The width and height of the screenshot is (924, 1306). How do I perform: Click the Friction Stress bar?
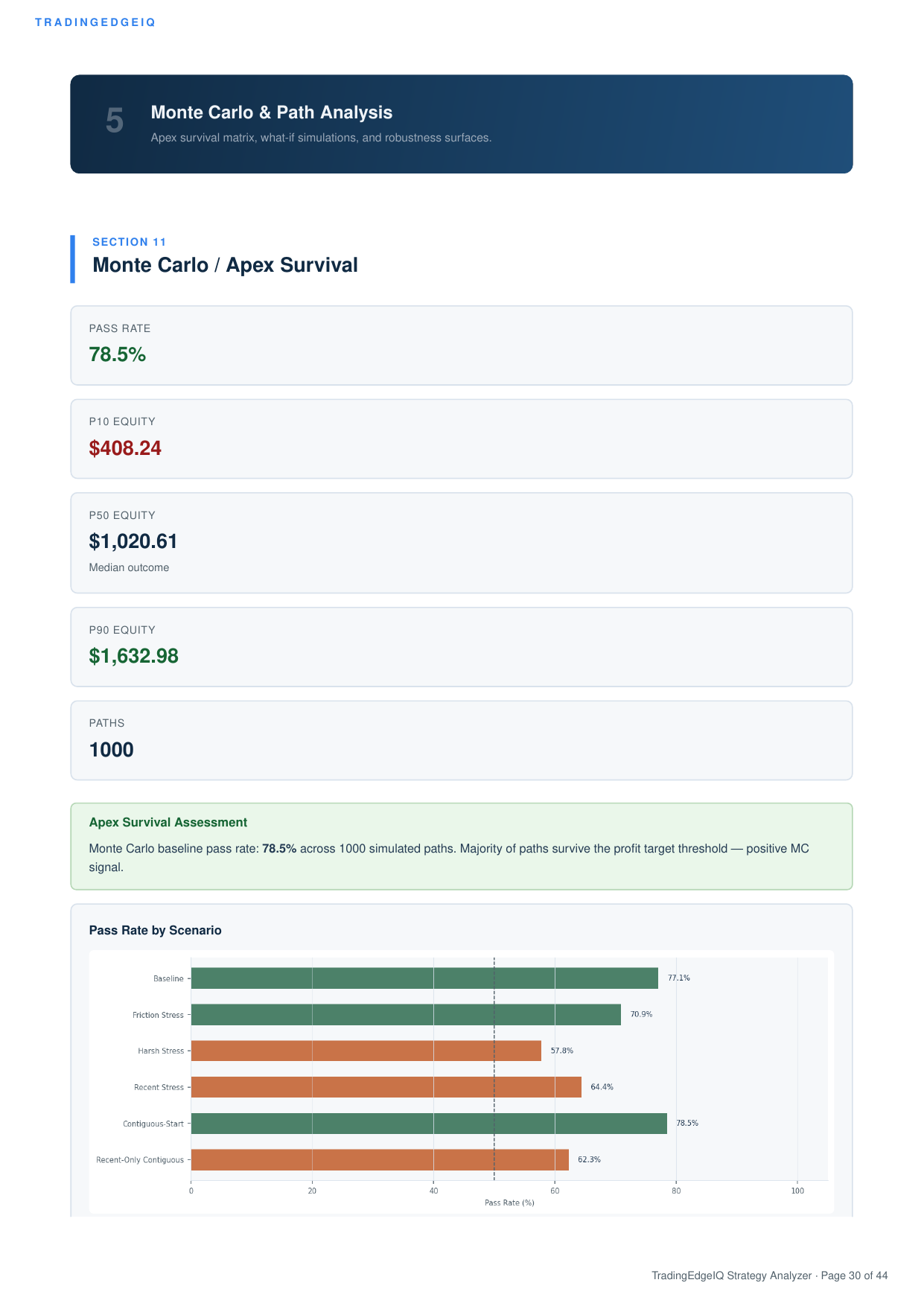(406, 1015)
